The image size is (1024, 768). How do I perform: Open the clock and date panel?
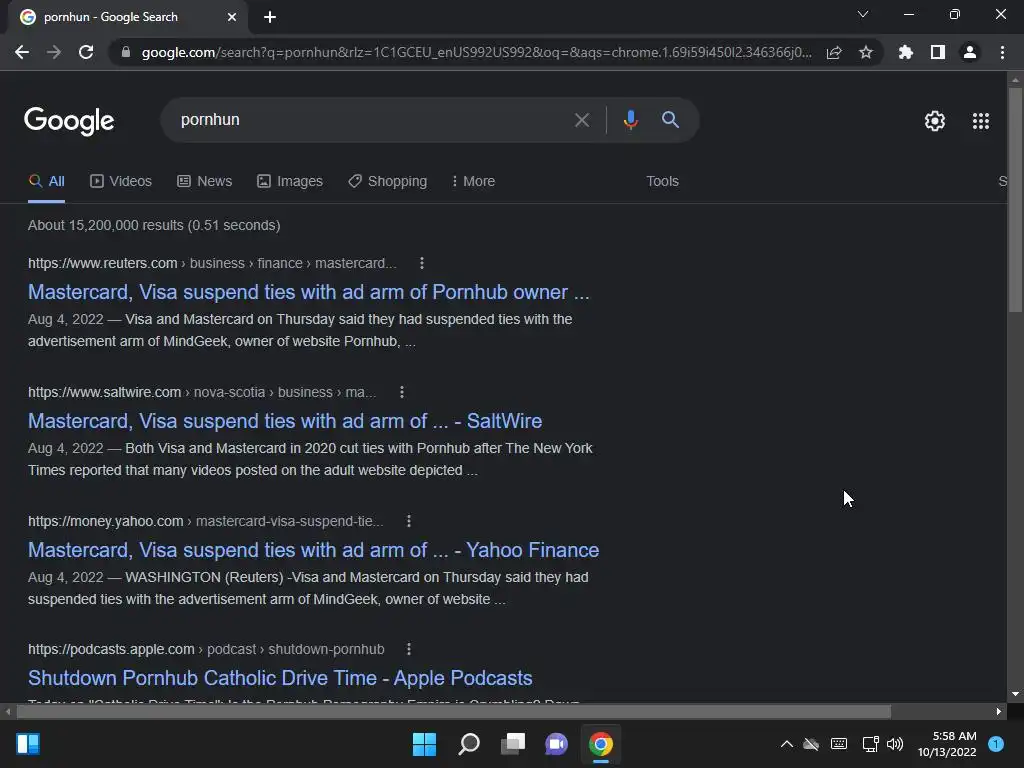(x=946, y=744)
